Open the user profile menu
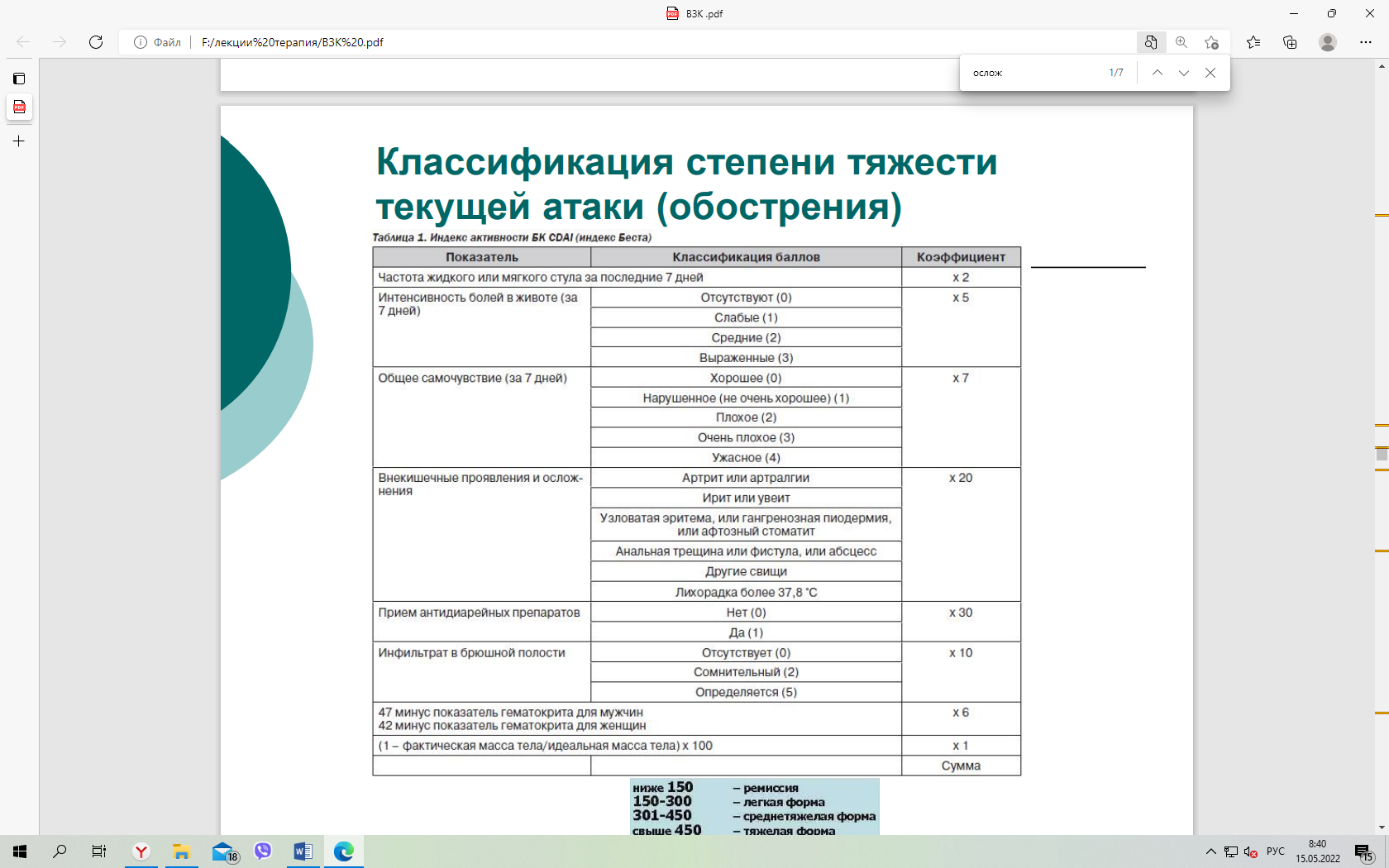Viewport: 1389px width, 868px height. [x=1328, y=42]
